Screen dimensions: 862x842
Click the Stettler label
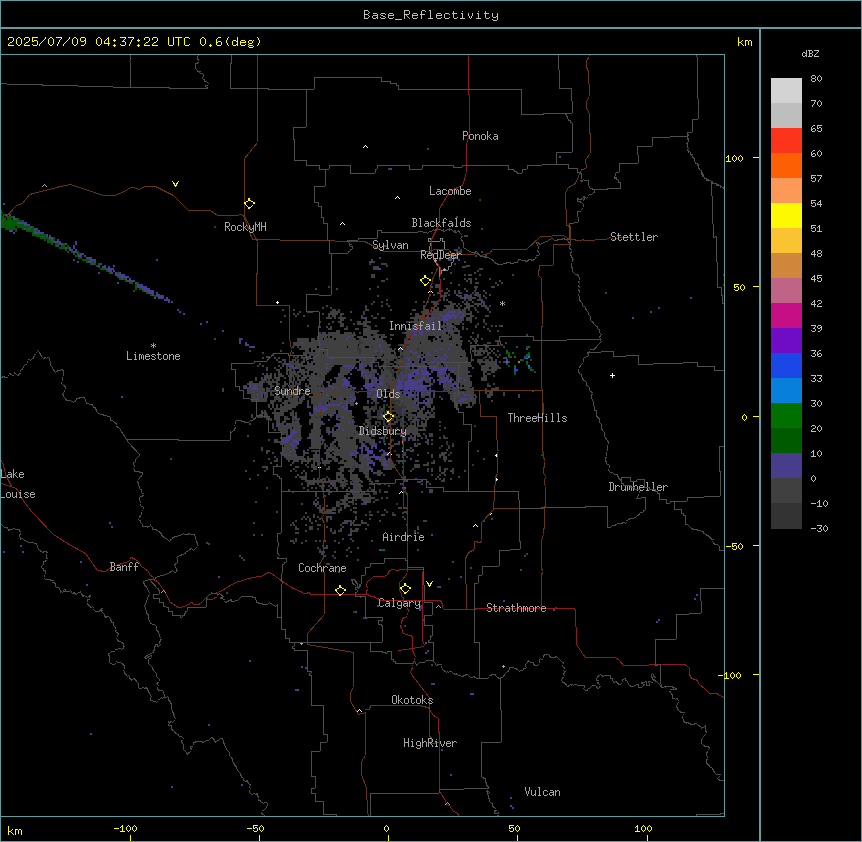(634, 237)
